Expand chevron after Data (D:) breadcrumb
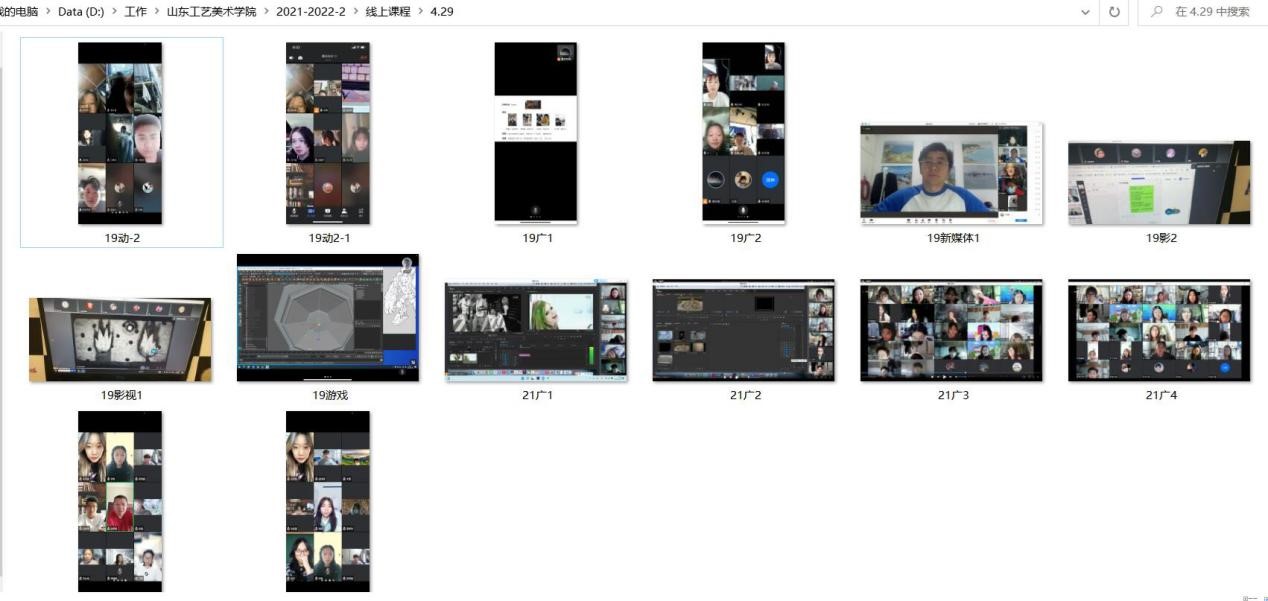Viewport: 1268px width, 601px height. click(114, 12)
